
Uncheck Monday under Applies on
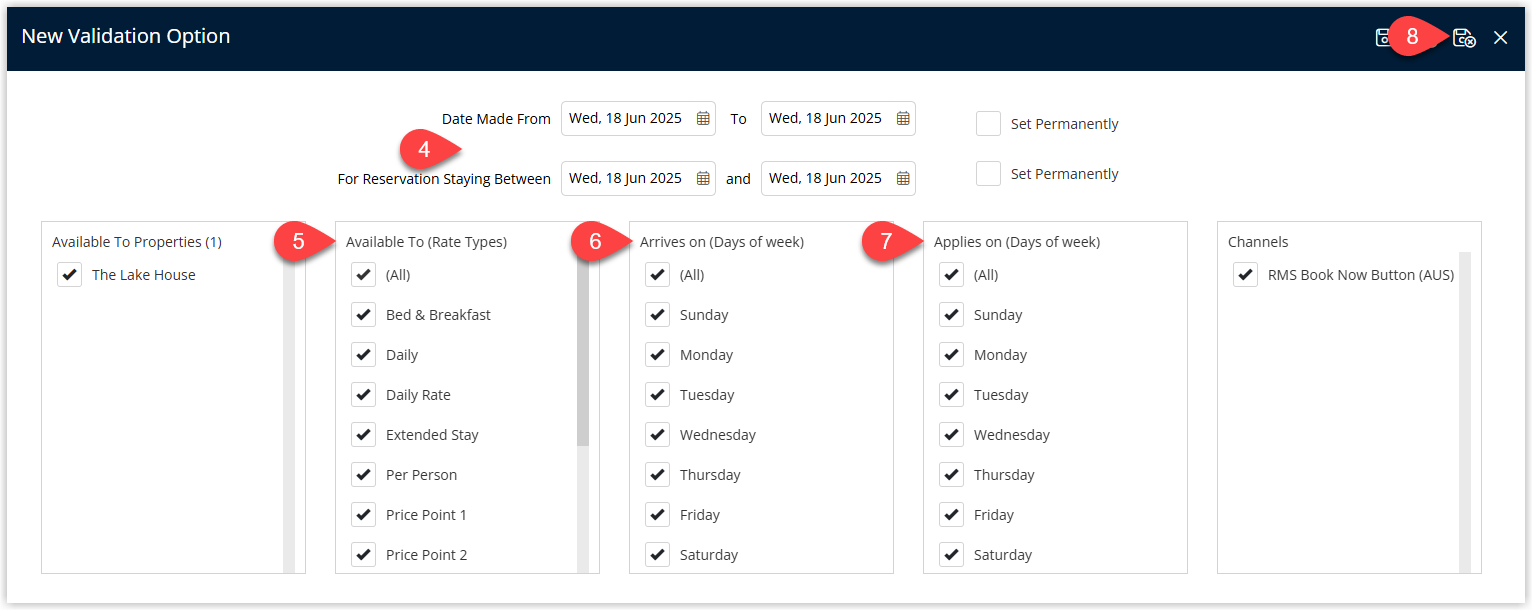[951, 354]
